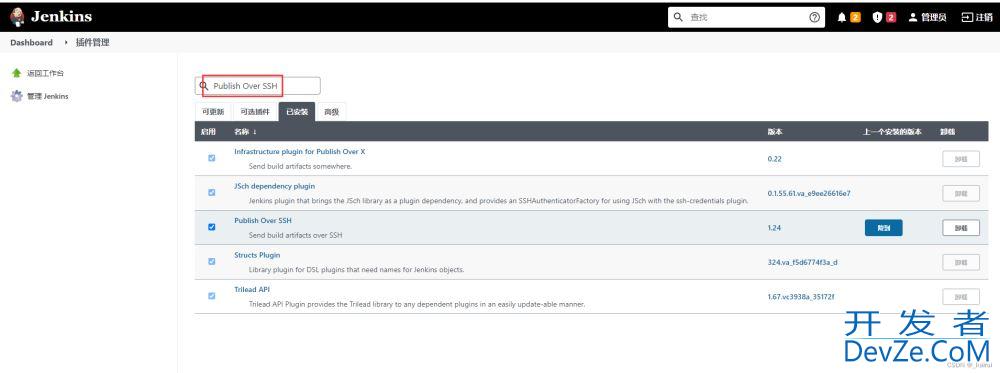The height and width of the screenshot is (373, 1000).
Task: Click the text Send build artifacts somewhere.
Action: point(300,166)
